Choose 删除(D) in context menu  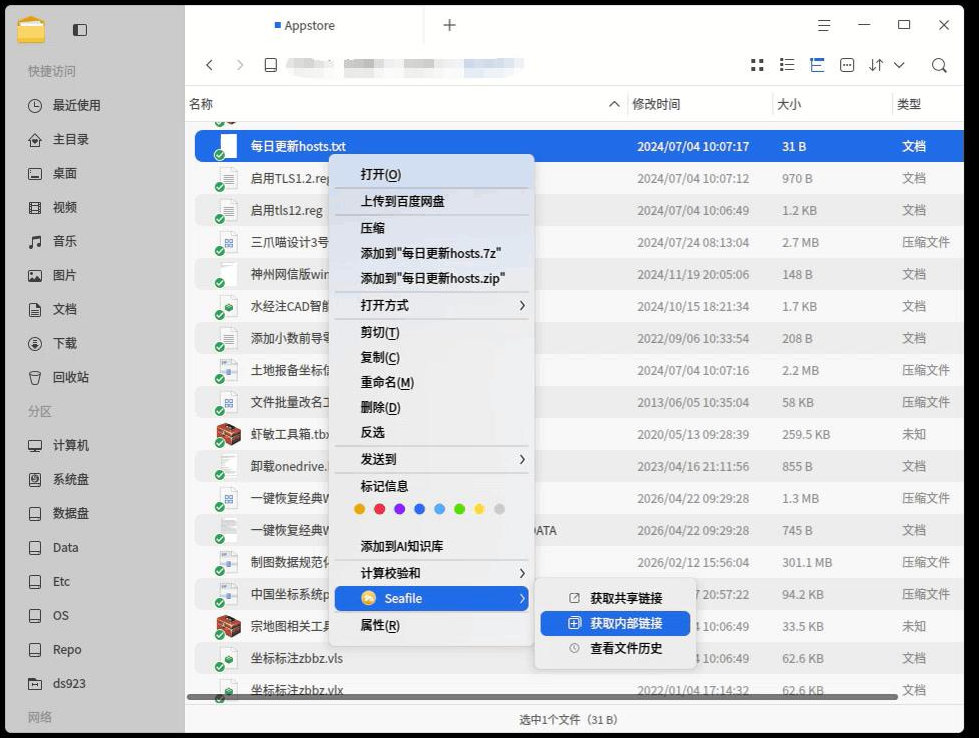431,408
